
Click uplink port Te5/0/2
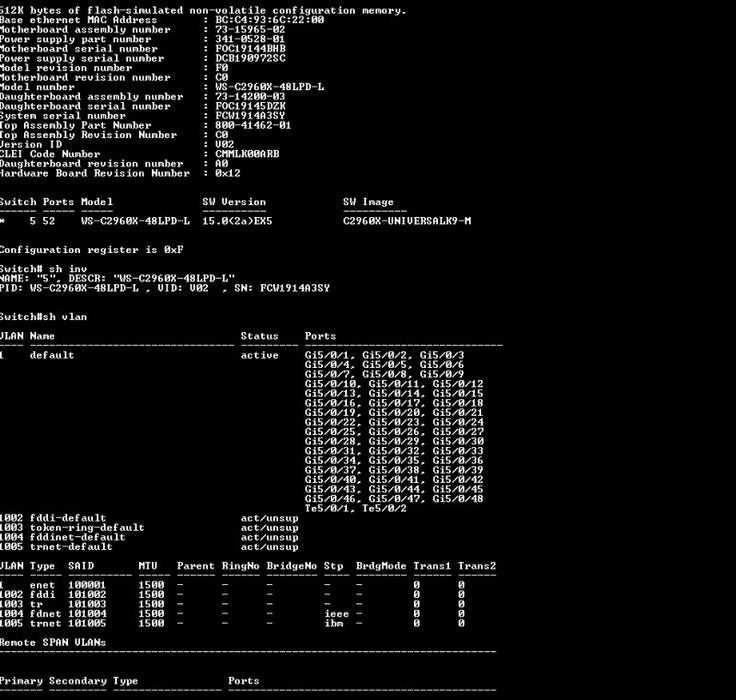click(x=384, y=508)
